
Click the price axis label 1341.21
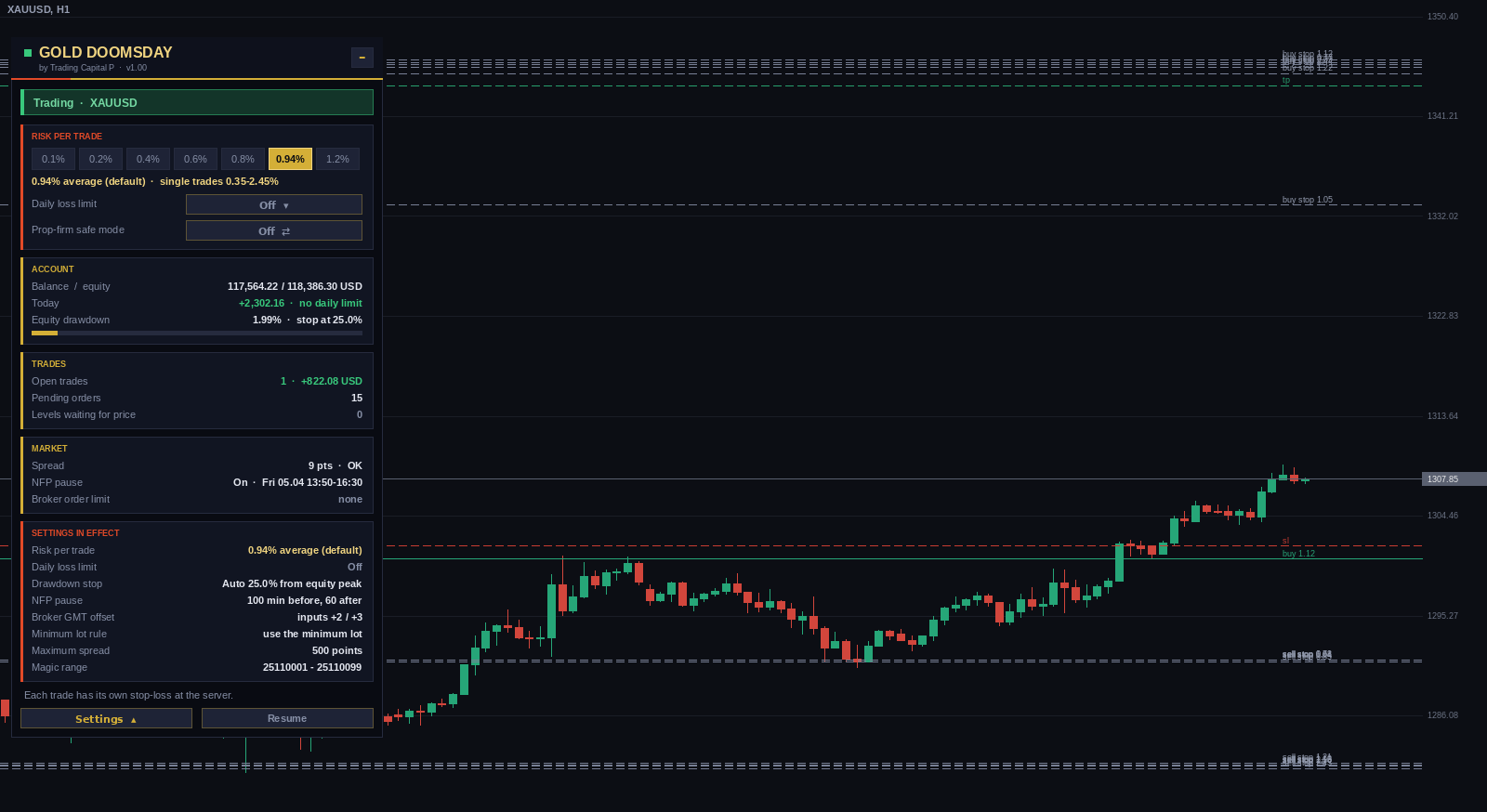click(x=1442, y=116)
